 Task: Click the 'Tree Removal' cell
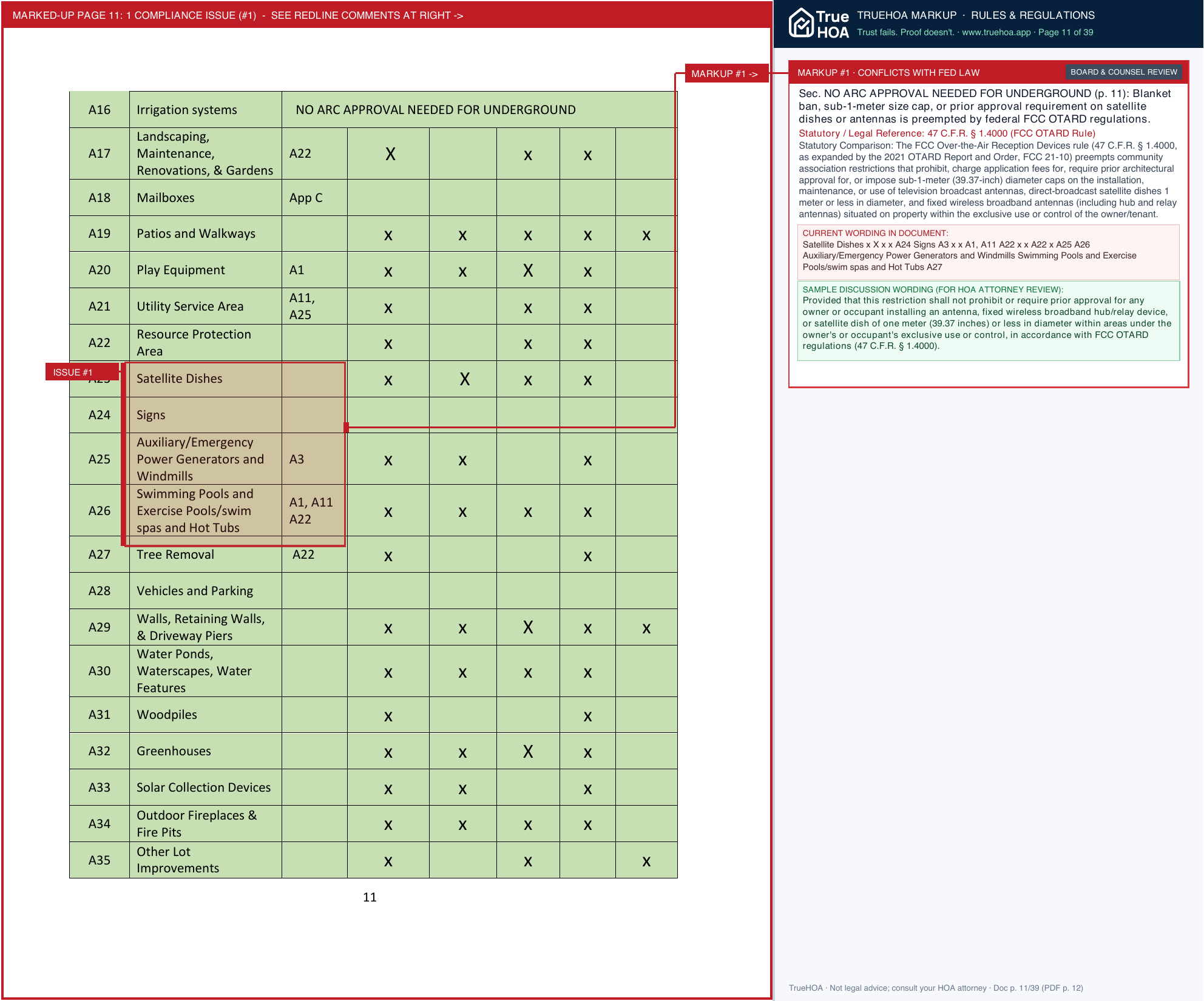pyautogui.click(x=206, y=554)
